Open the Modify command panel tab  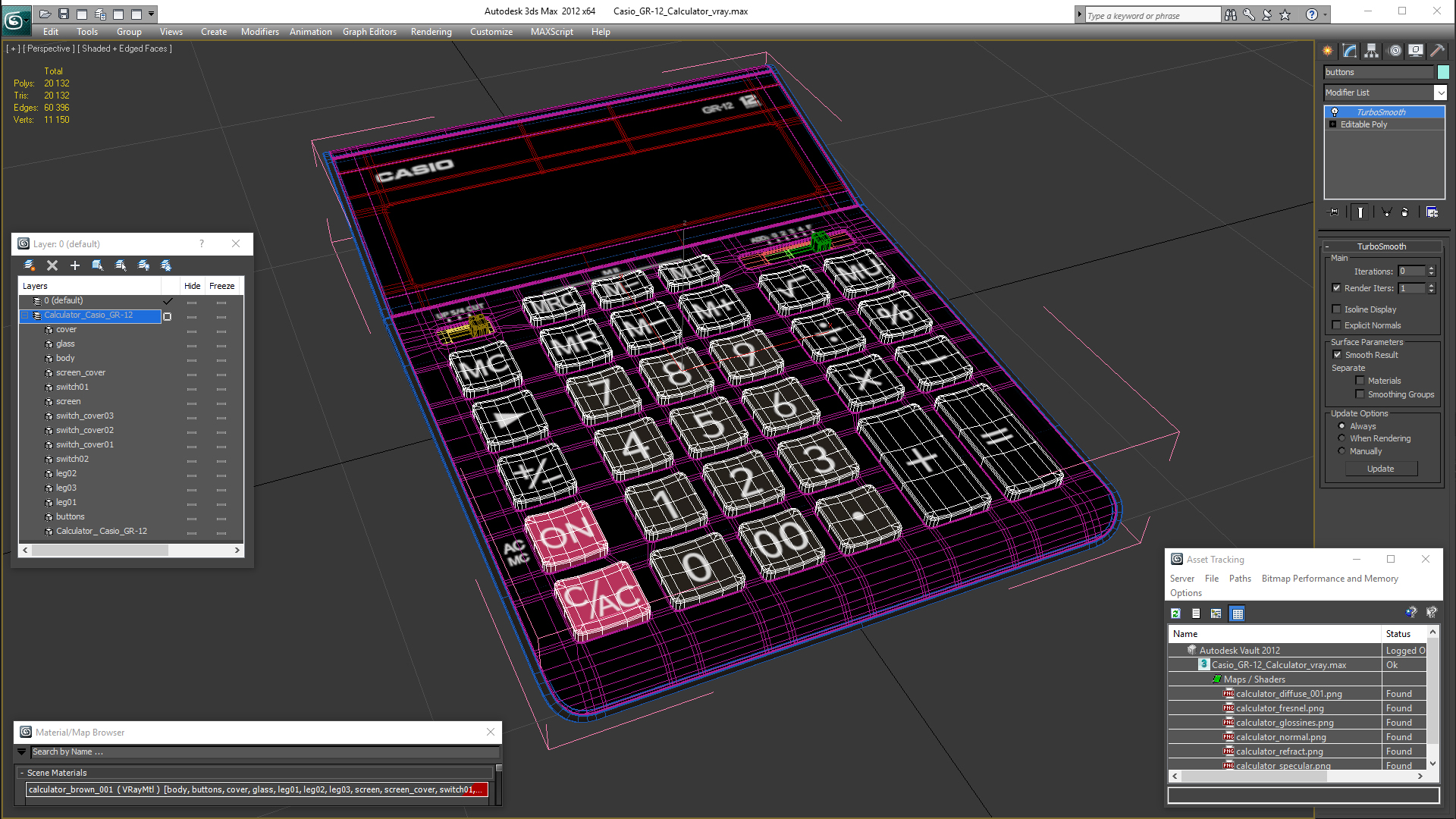coord(1350,51)
